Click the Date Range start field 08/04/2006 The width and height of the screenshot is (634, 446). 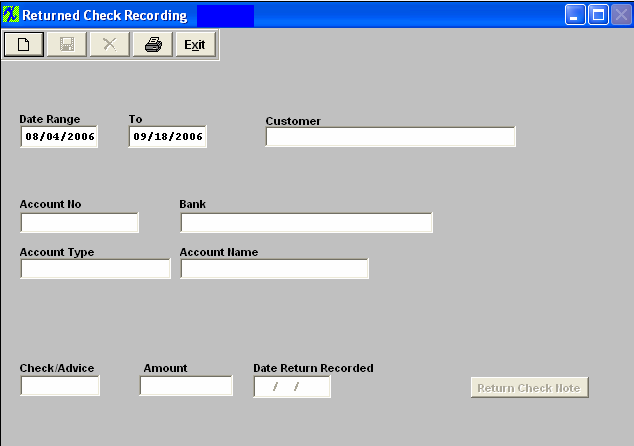[59, 137]
